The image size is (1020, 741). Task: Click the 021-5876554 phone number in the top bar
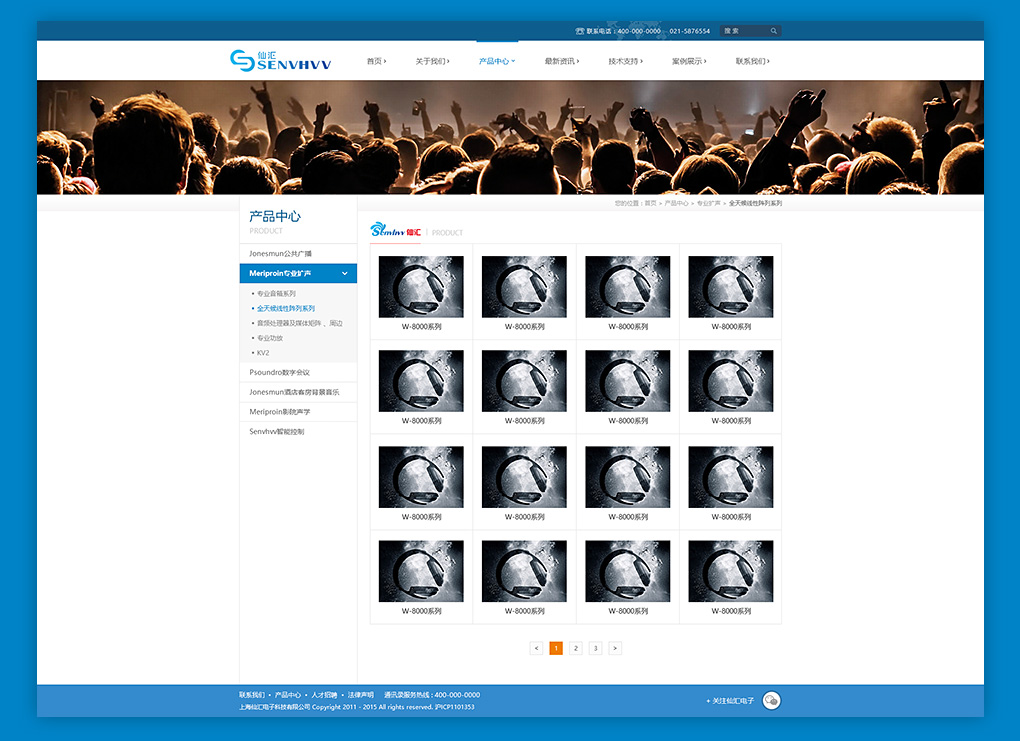click(690, 31)
